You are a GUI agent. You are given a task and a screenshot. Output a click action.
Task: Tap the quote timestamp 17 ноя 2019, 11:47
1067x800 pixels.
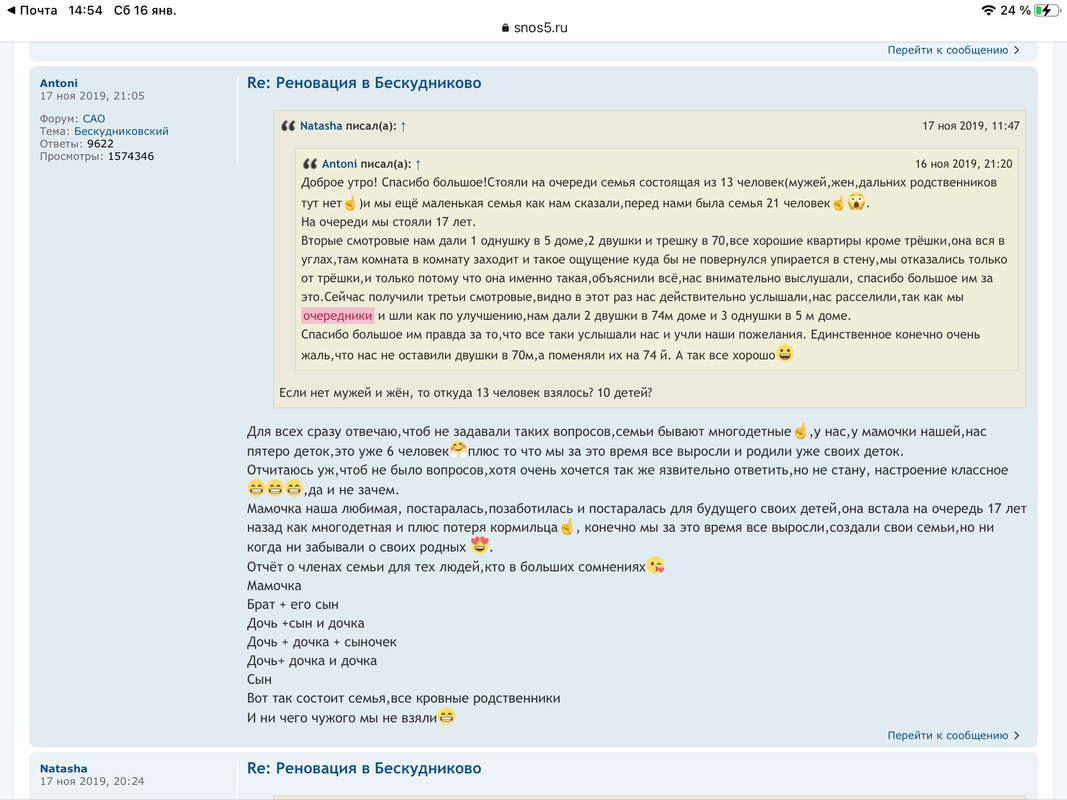click(x=970, y=126)
